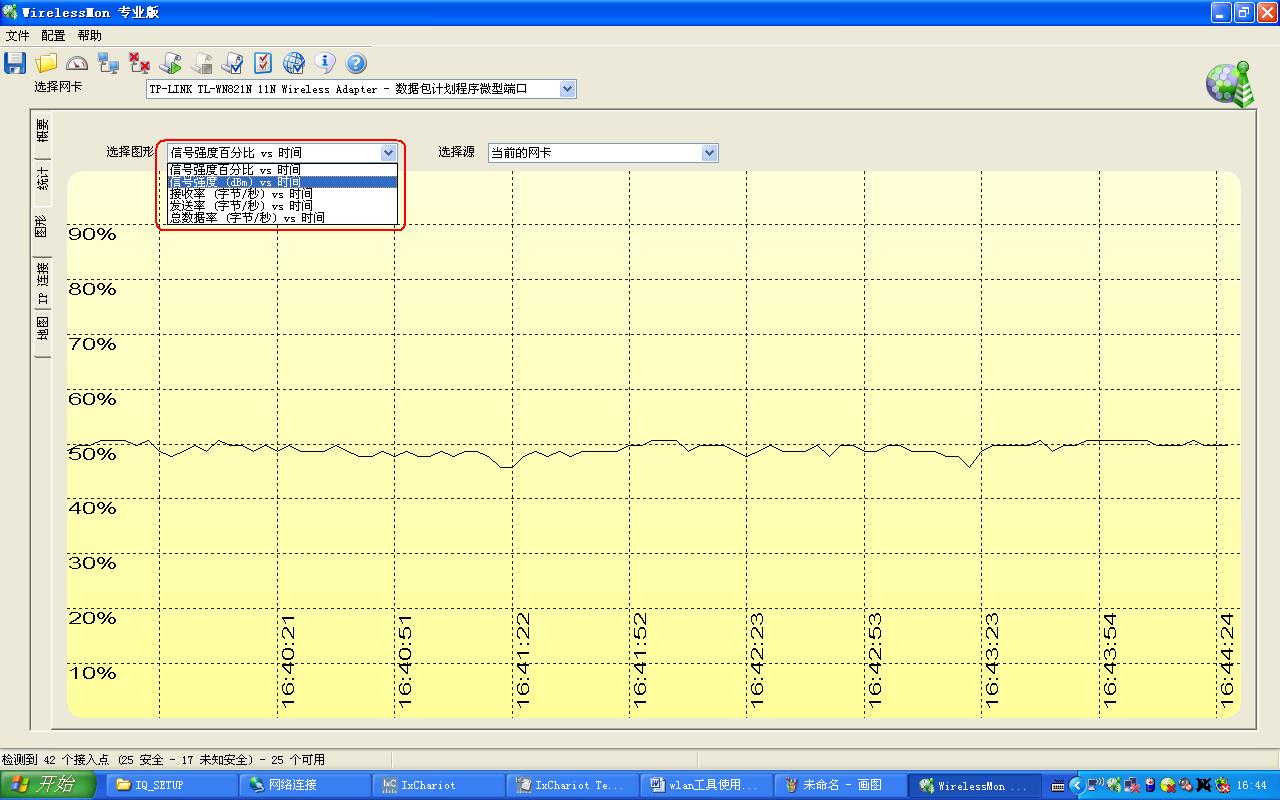1280x800 pixels.
Task: Expand the 选择网卡 adapter dropdown arrow
Action: [x=567, y=89]
